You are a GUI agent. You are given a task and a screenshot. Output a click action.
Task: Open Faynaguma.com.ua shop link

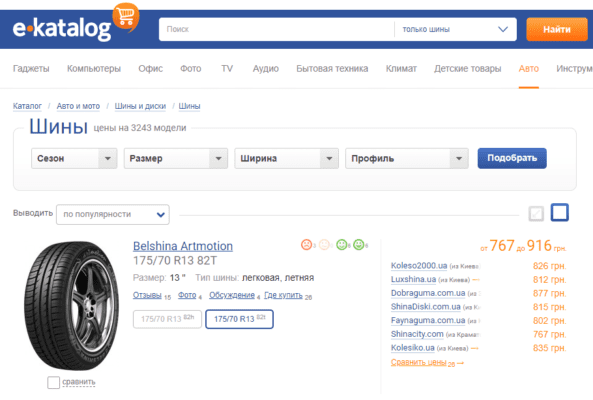point(428,320)
